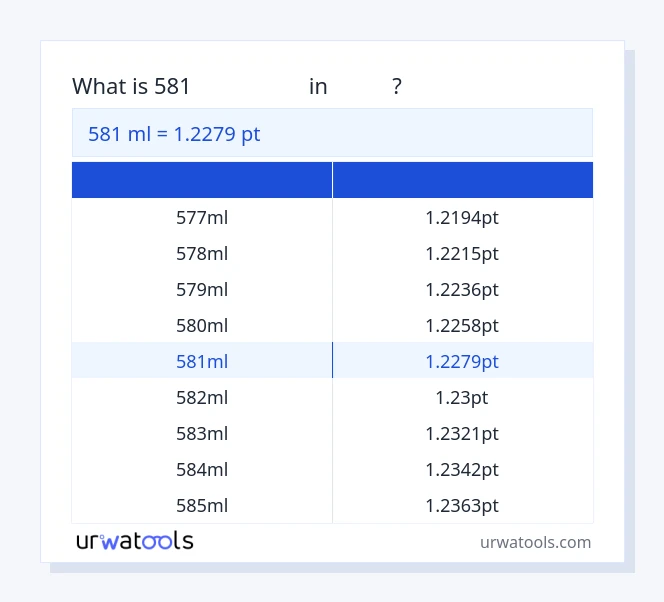Select the 583ml cell
This screenshot has width=664, height=602.
202,433
